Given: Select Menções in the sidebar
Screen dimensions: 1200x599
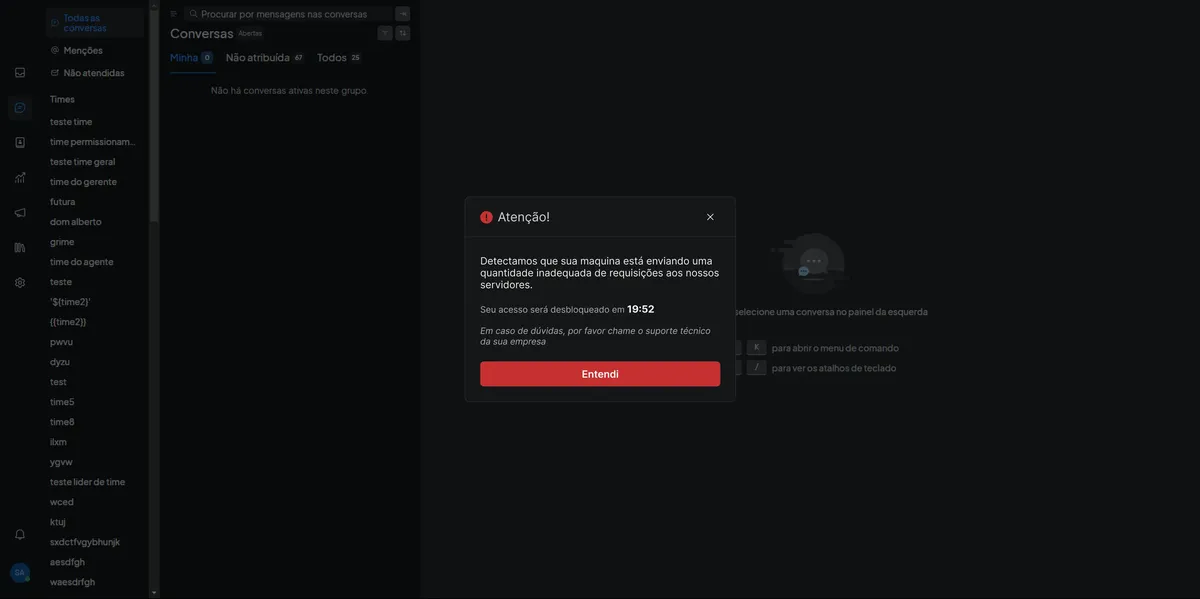Looking at the screenshot, I should (83, 50).
